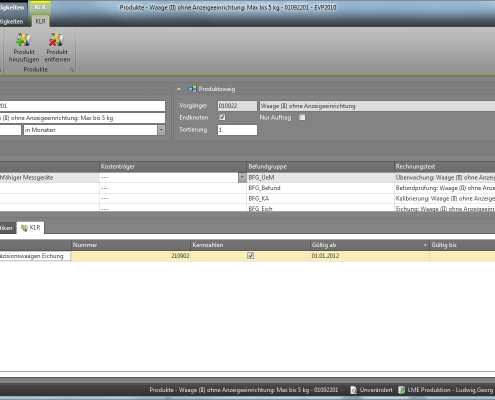Screen dimensions: 495x400
Task: Open the 'in Monaten' dropdown
Action: pos(161,130)
